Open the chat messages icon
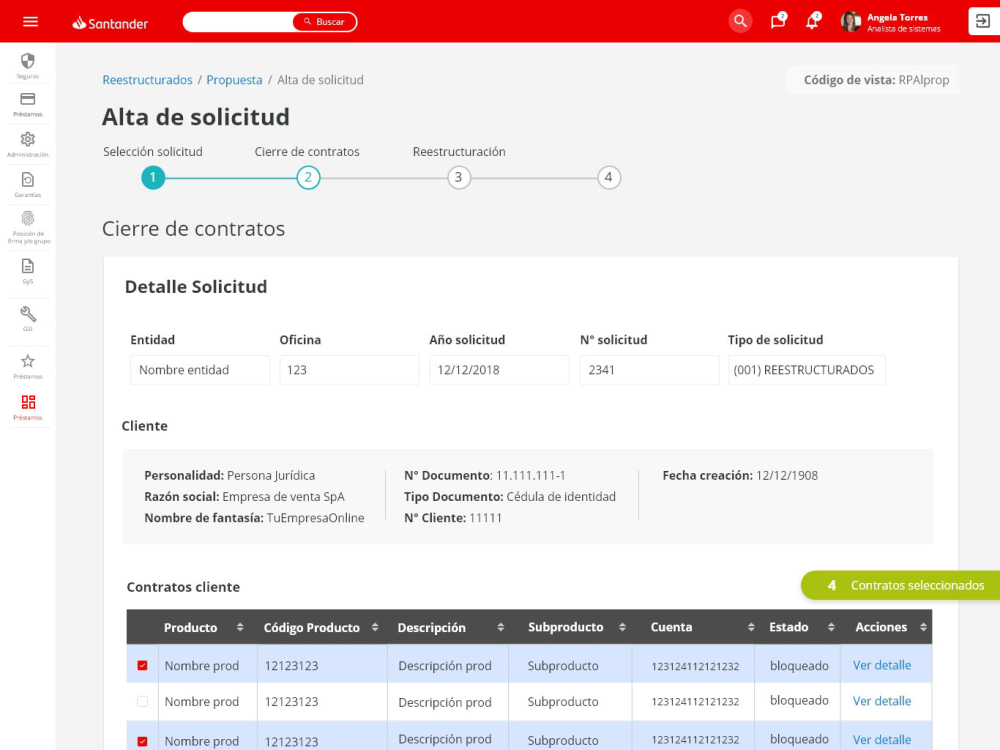The image size is (1000, 750). [777, 21]
